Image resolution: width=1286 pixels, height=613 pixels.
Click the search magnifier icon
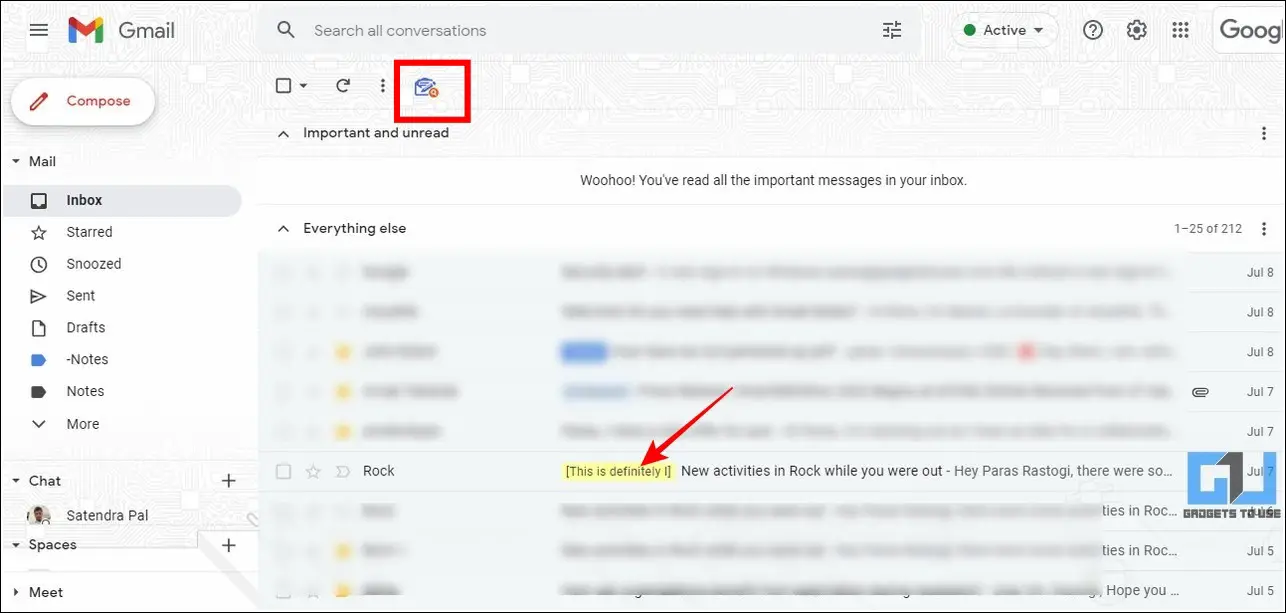click(286, 30)
